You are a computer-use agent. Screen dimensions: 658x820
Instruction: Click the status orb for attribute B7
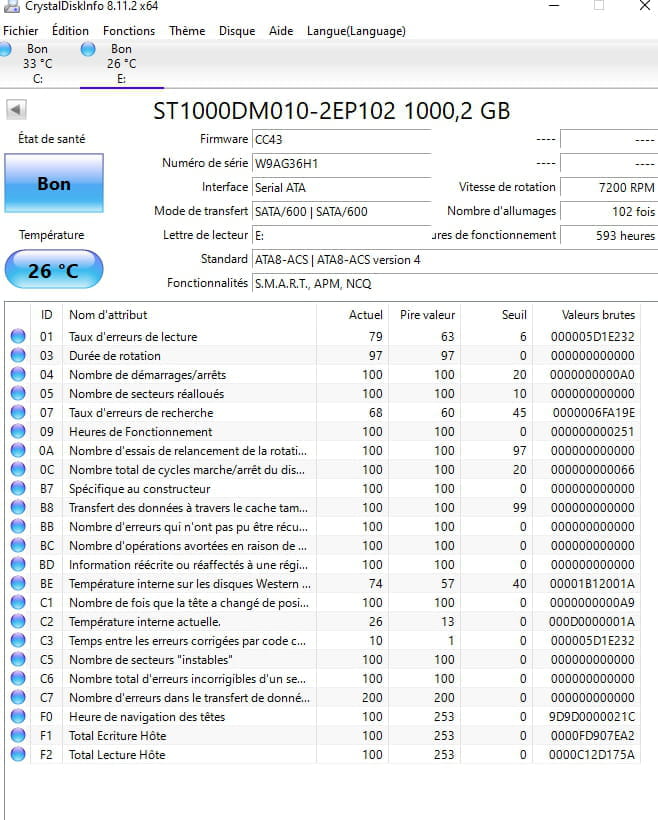(x=18, y=488)
